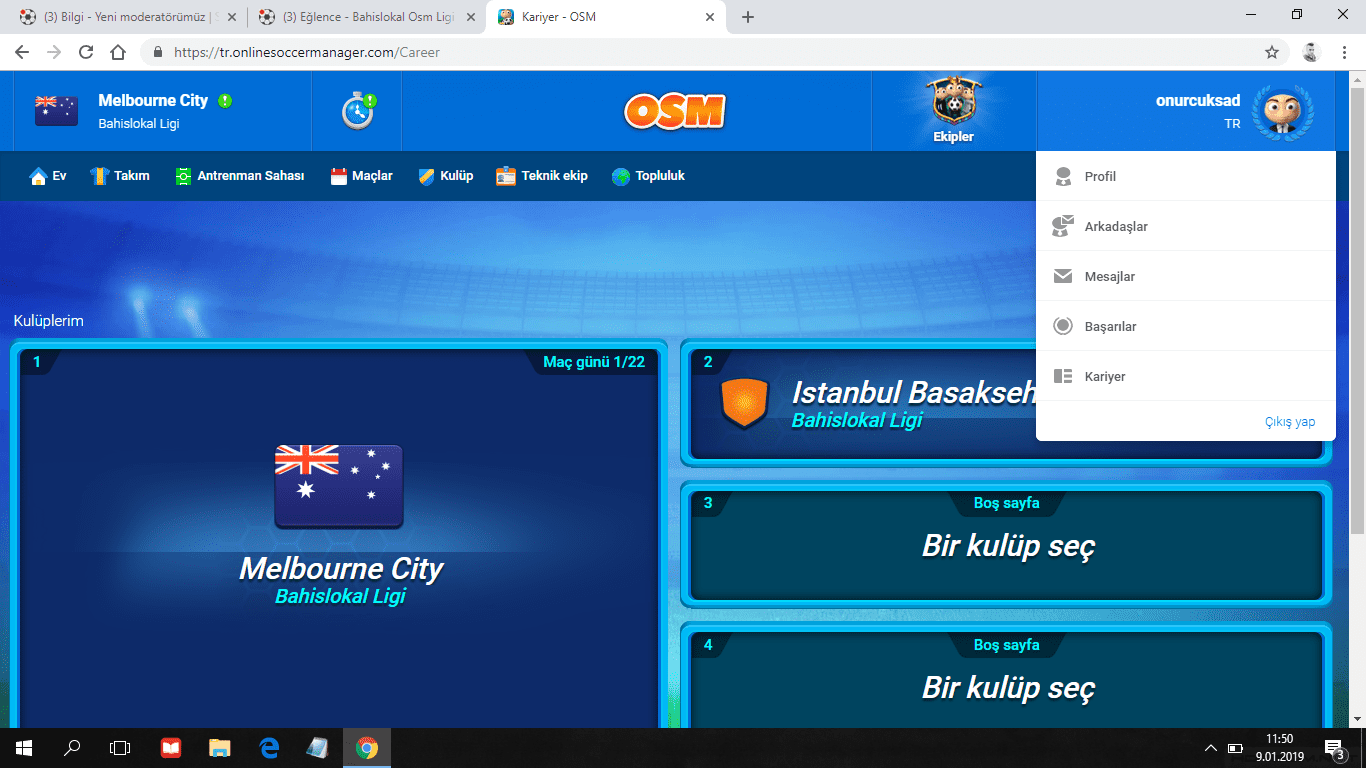This screenshot has height=768, width=1366.
Task: Go forward in browser history
Action: click(x=54, y=52)
